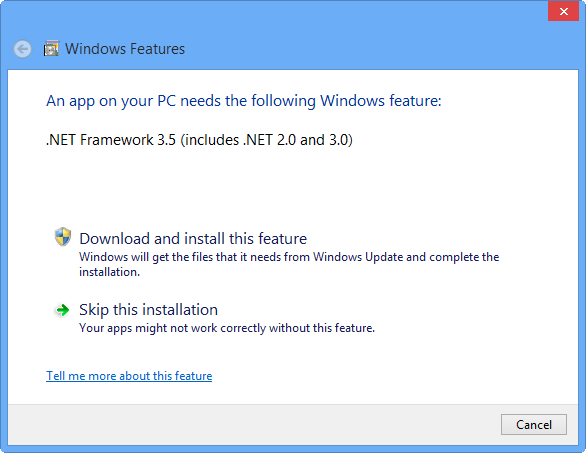Click the back arrow button

tap(22, 49)
